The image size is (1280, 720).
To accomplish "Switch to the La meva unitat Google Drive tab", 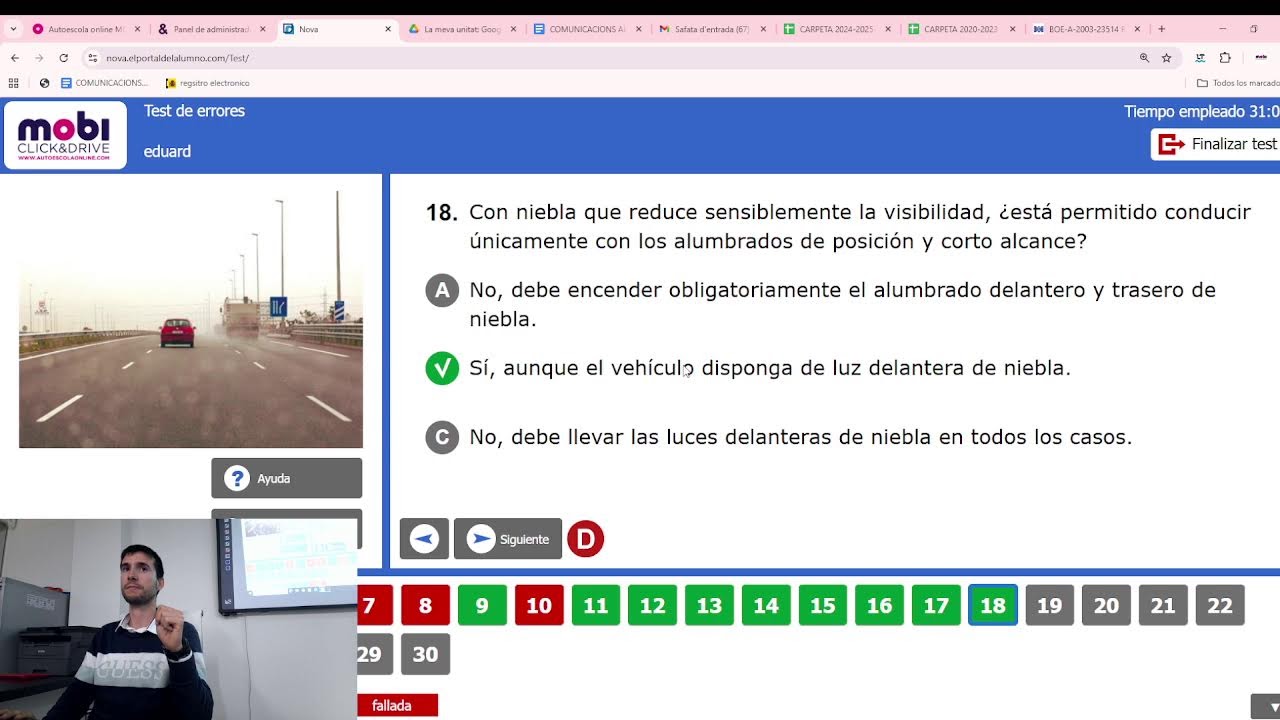I will point(461,29).
